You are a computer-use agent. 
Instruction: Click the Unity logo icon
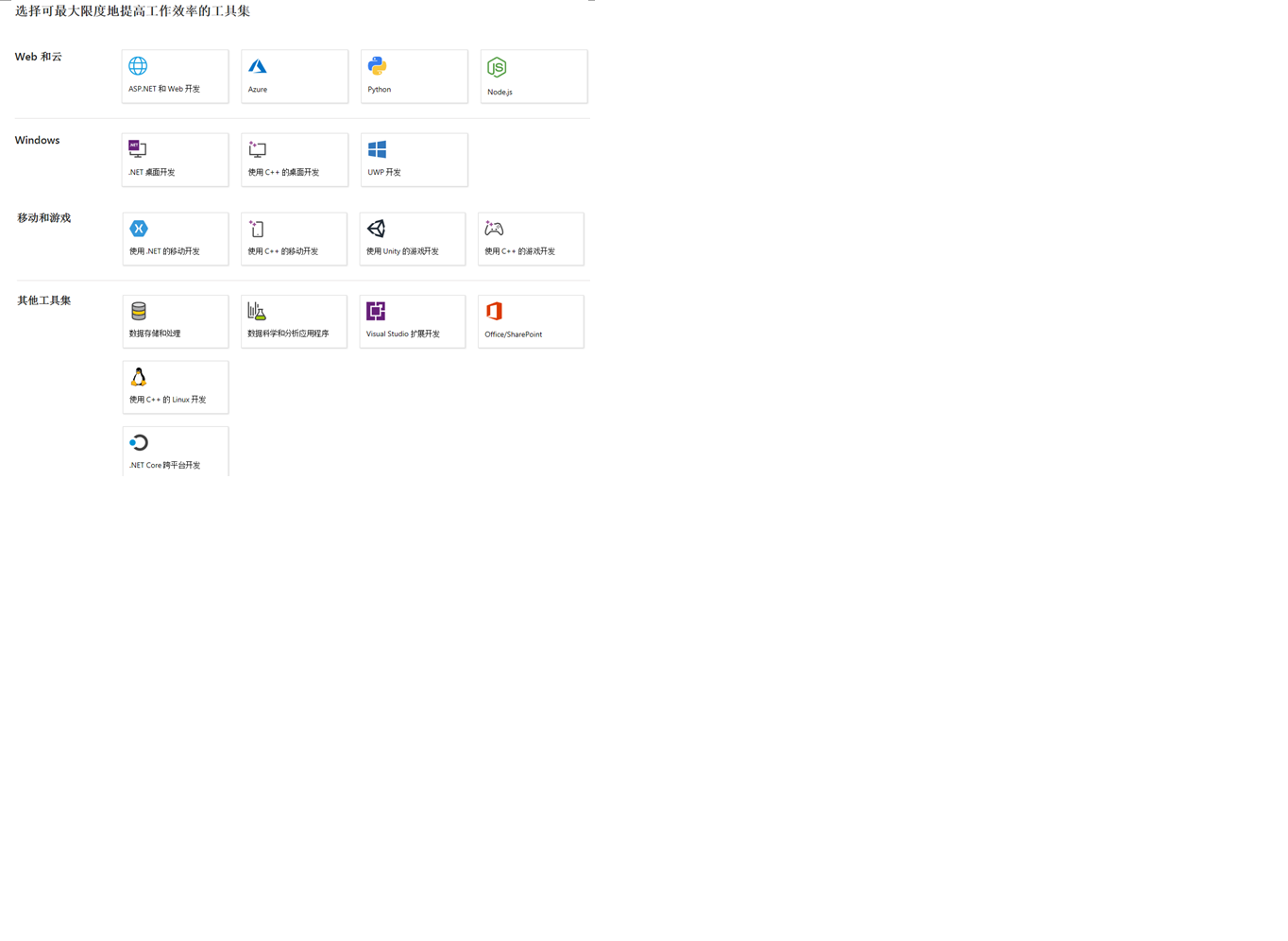pyautogui.click(x=376, y=229)
